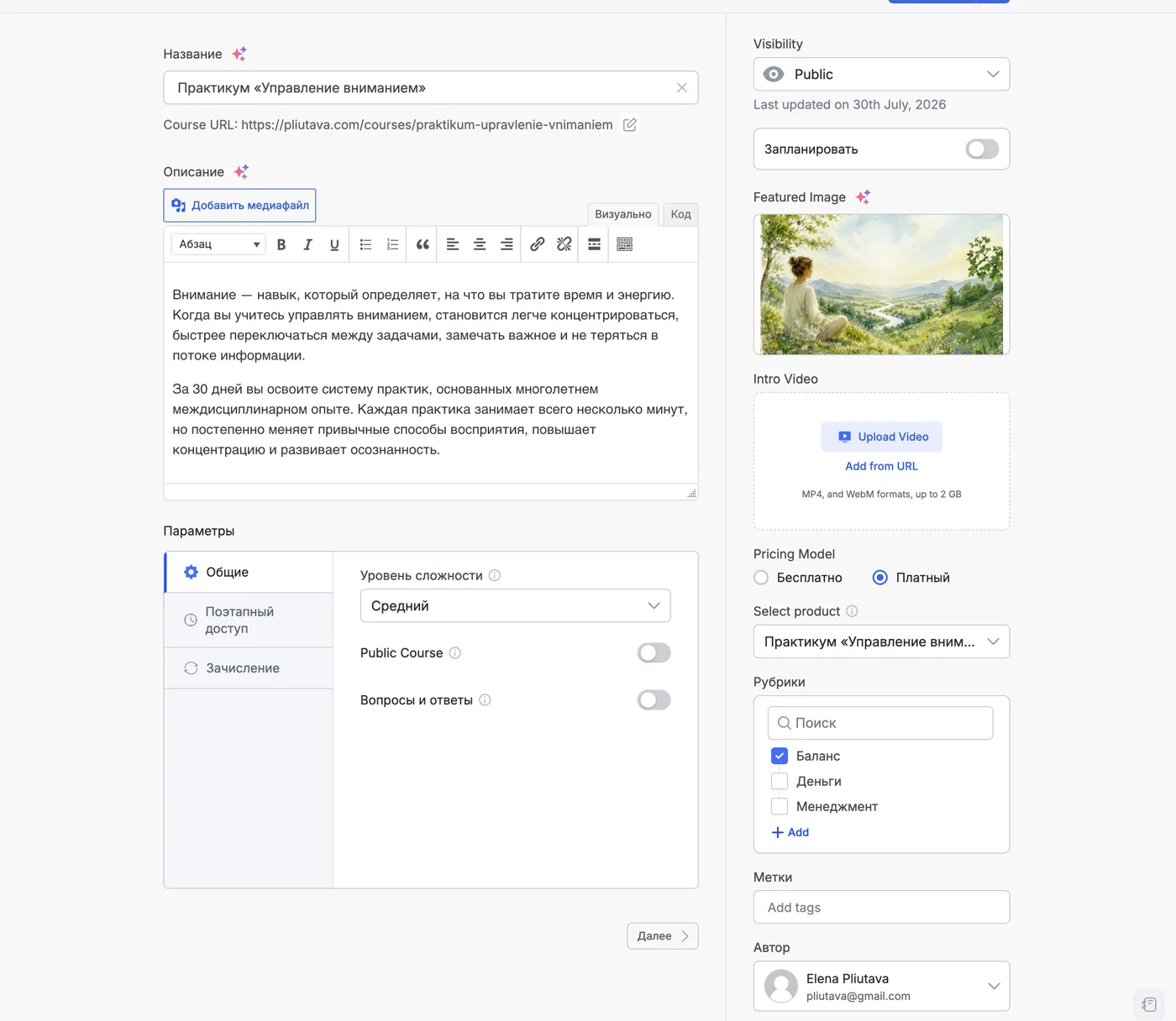Apply blockquote formatting
1176x1021 pixels.
point(423,244)
